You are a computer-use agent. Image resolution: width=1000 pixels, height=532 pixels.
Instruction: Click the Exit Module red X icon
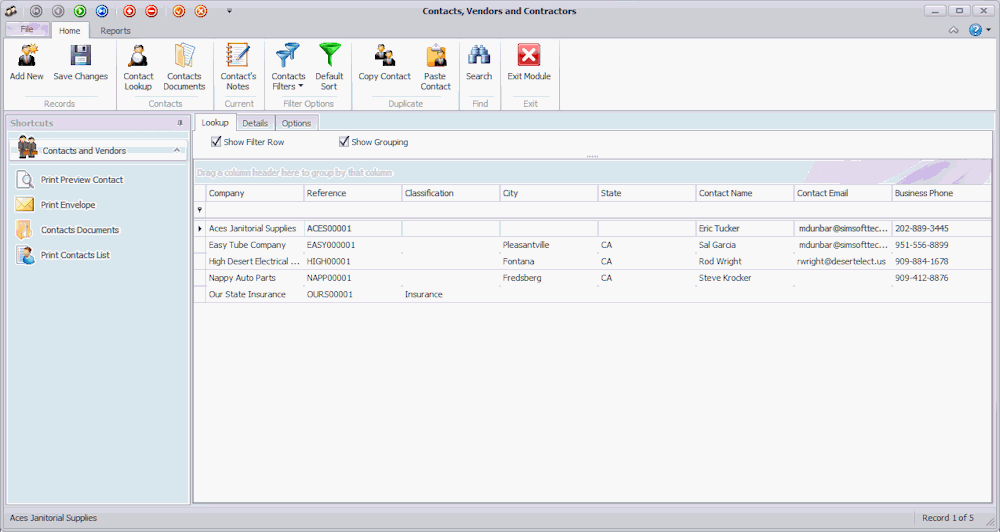pyautogui.click(x=528, y=56)
